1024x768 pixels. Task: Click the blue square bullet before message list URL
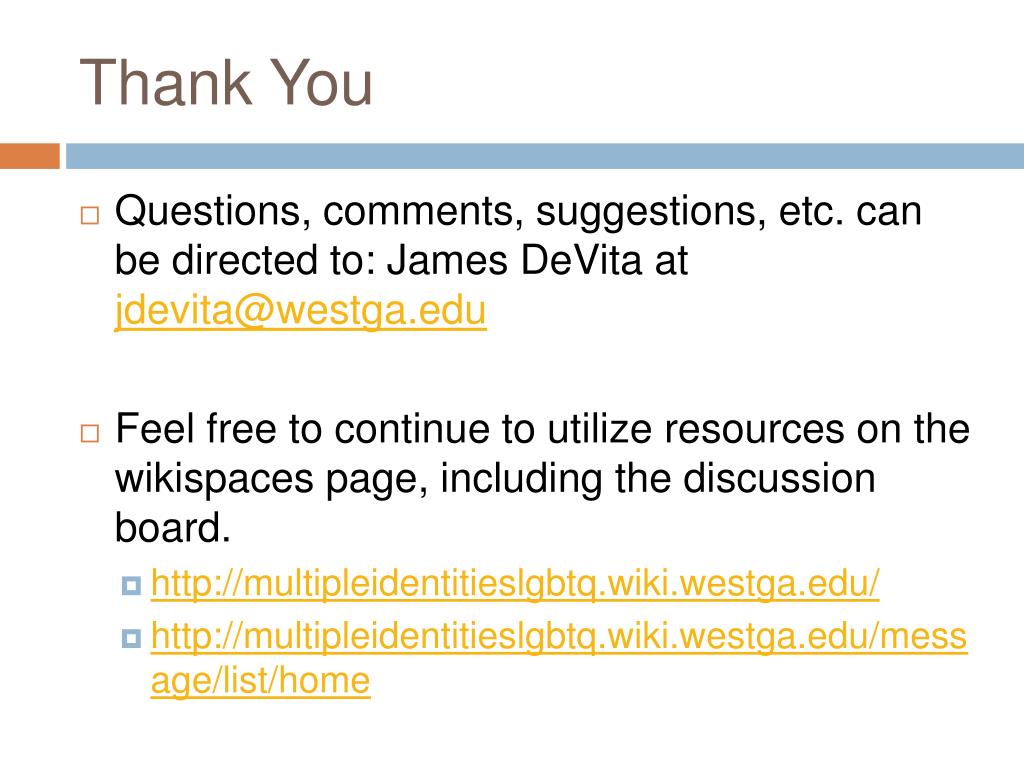tap(131, 639)
